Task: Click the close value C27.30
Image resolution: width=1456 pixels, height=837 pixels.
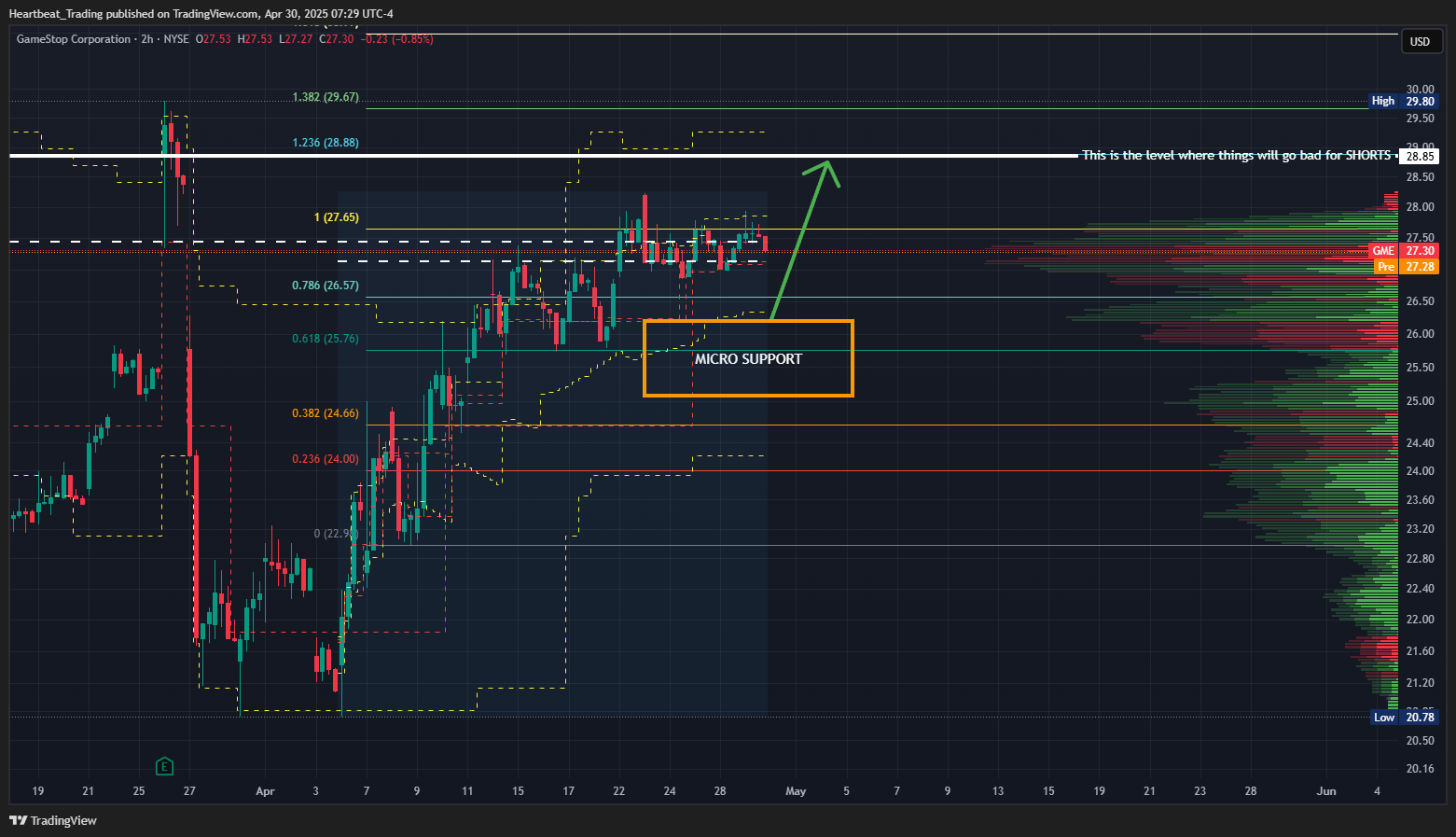Action: [337, 39]
